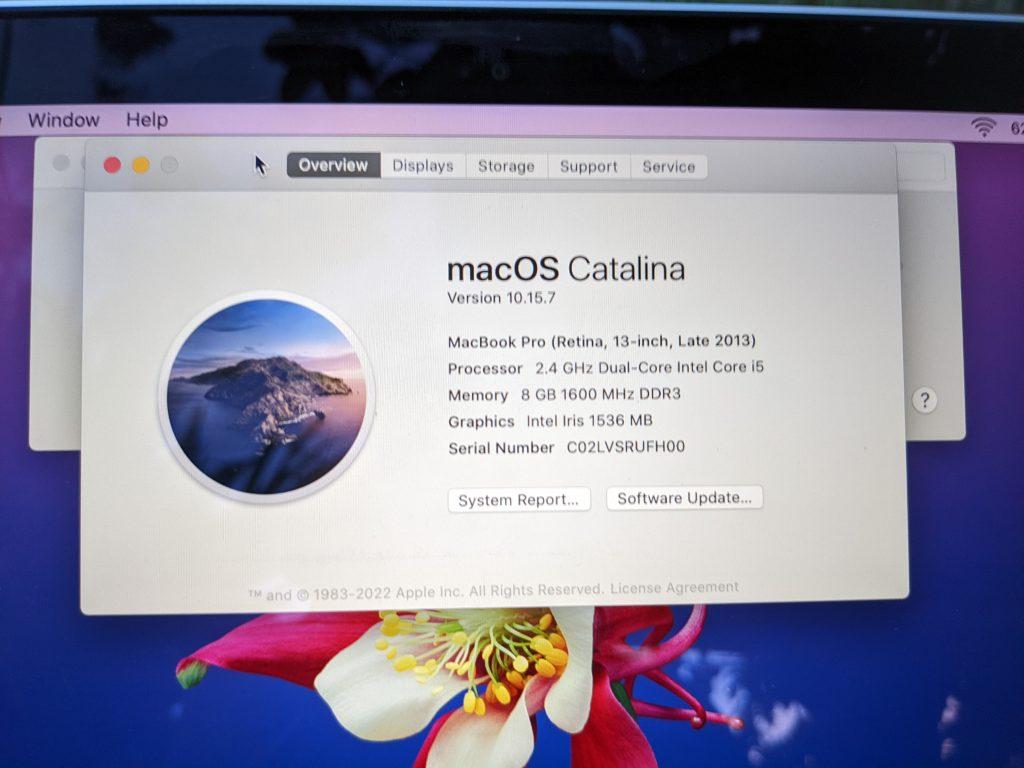
Task: Click the macOS Catalina title
Action: pyautogui.click(x=566, y=269)
